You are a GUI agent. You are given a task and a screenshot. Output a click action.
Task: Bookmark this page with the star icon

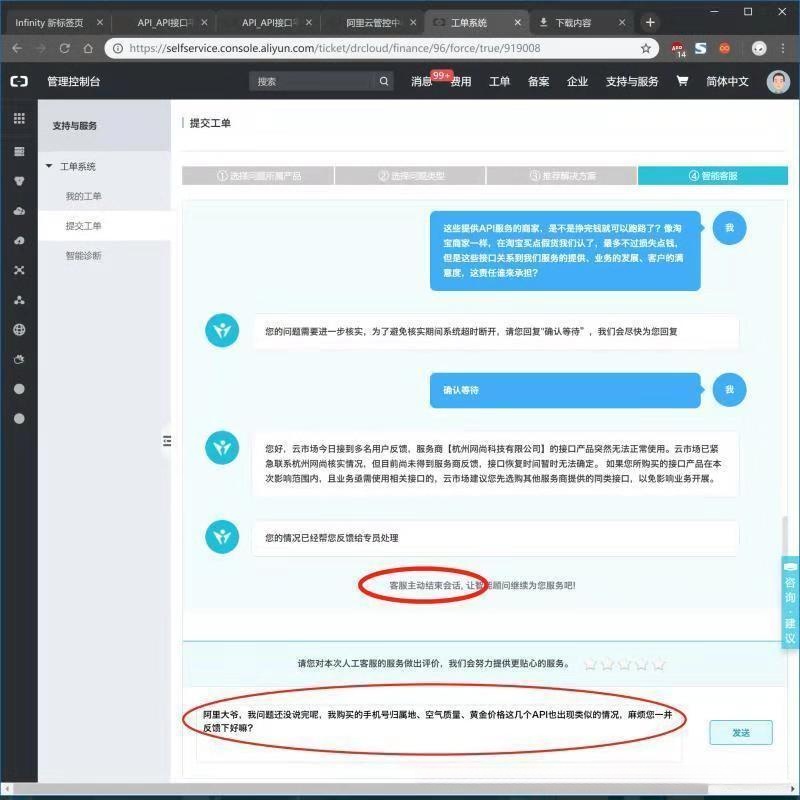coord(646,48)
